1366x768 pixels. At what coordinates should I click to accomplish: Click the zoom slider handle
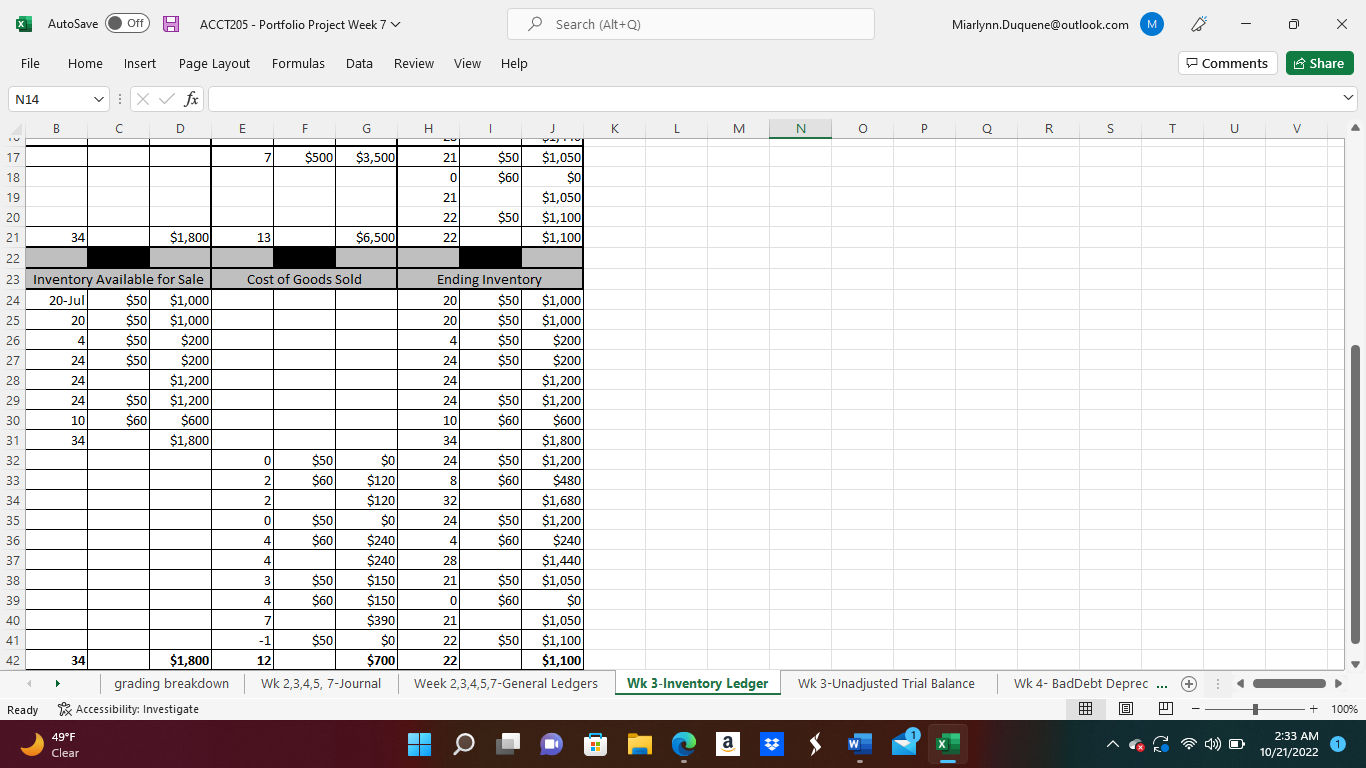point(1255,709)
